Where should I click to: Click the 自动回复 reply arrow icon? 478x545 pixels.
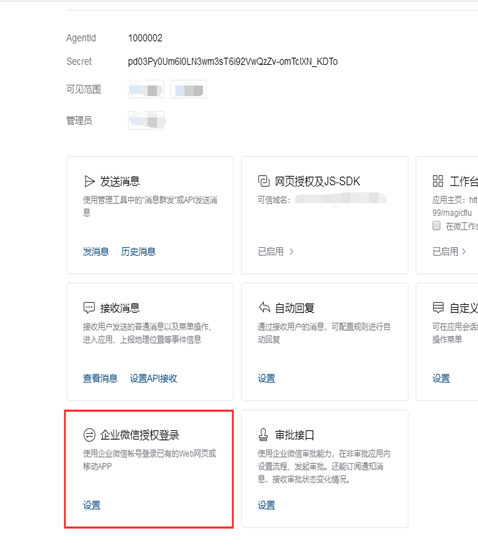264,307
